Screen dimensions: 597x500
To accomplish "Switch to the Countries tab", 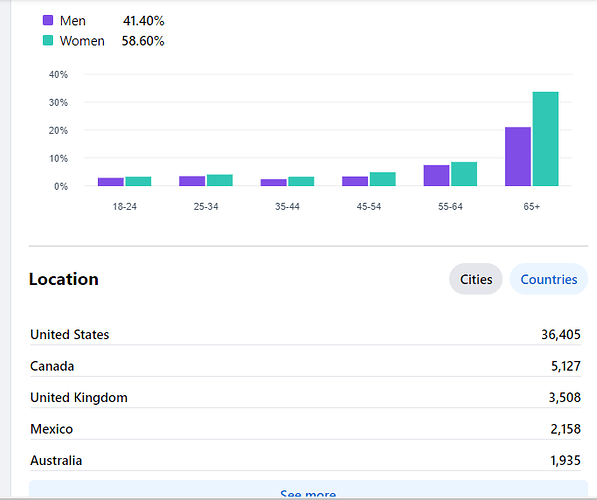I will 549,279.
